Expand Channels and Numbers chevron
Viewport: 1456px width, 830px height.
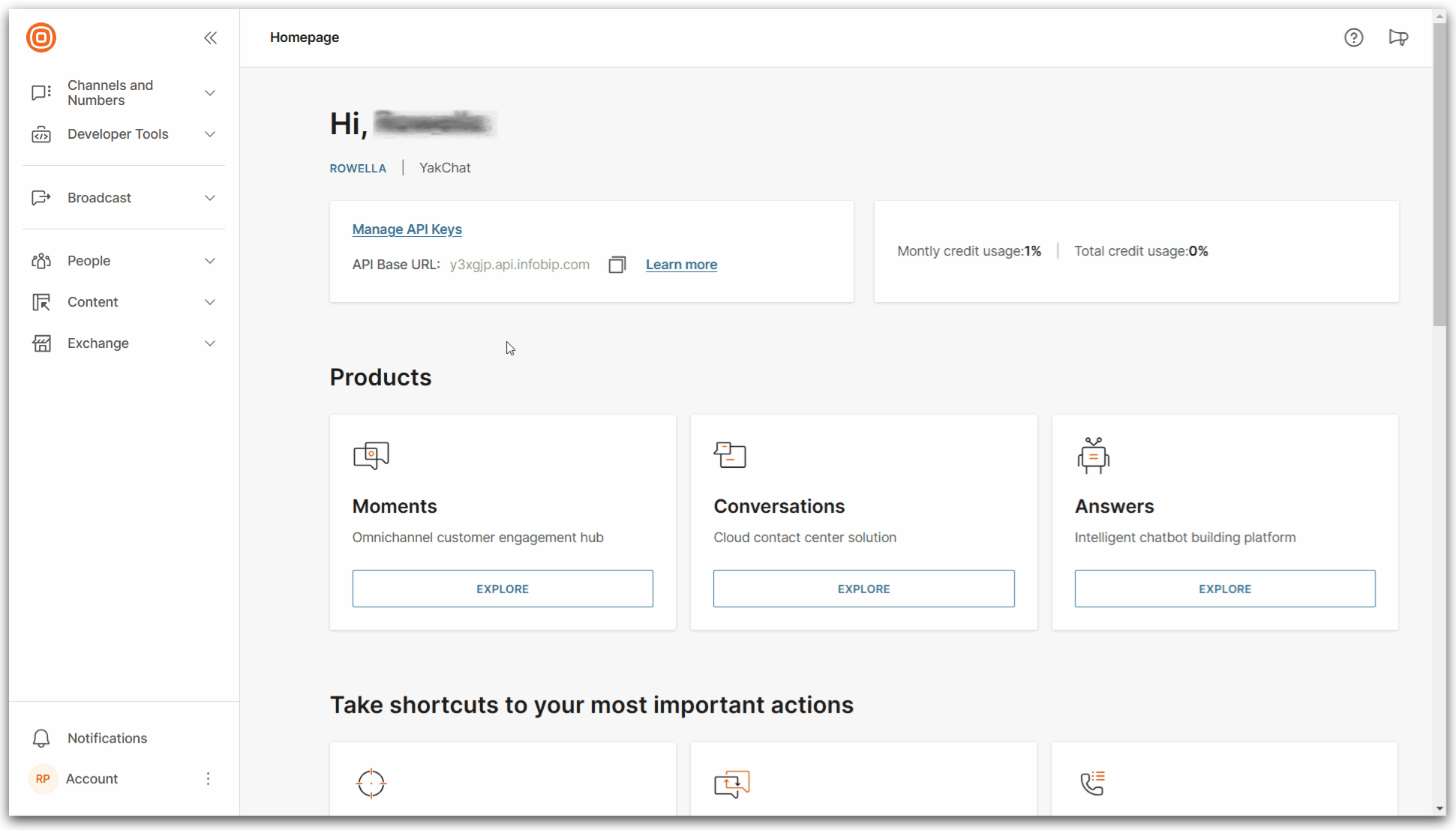[x=210, y=93]
